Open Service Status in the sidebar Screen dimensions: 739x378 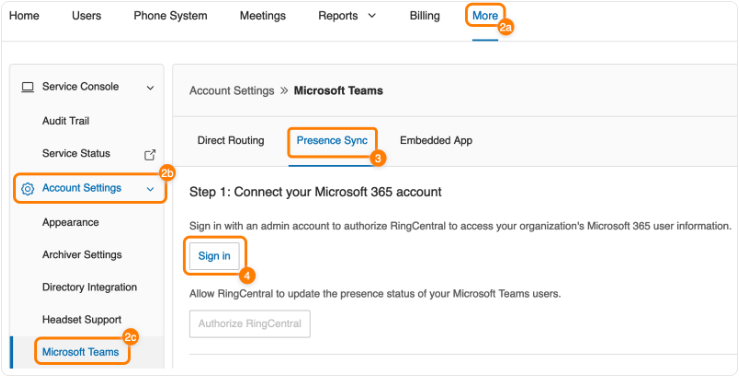click(x=76, y=154)
